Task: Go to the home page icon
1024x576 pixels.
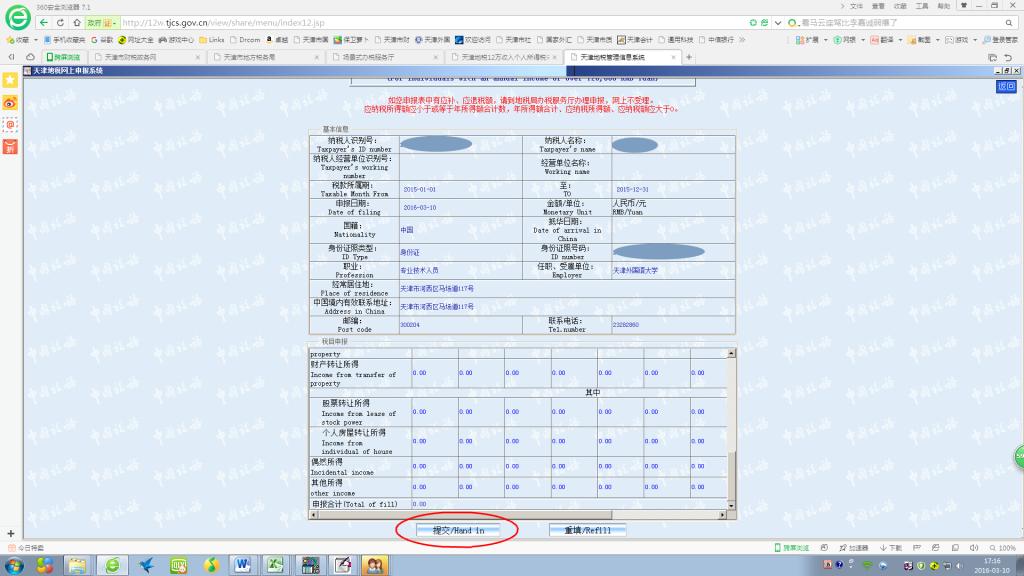Action: coord(77,22)
